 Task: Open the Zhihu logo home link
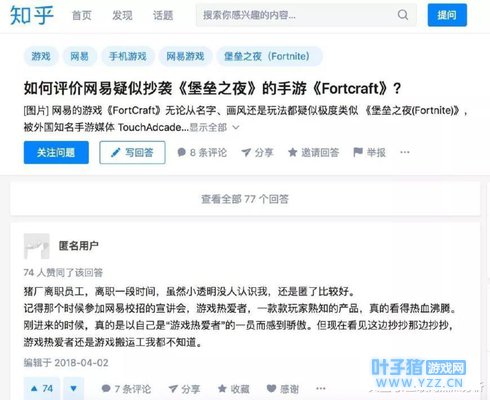[x=32, y=15]
